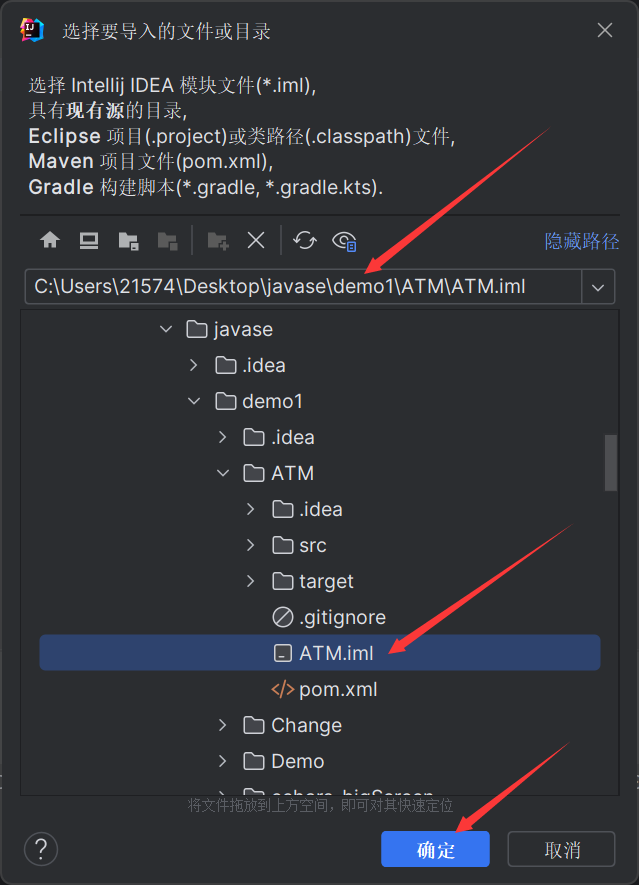The height and width of the screenshot is (885, 639).
Task: Collapse the demo1 folder
Action: 194,401
